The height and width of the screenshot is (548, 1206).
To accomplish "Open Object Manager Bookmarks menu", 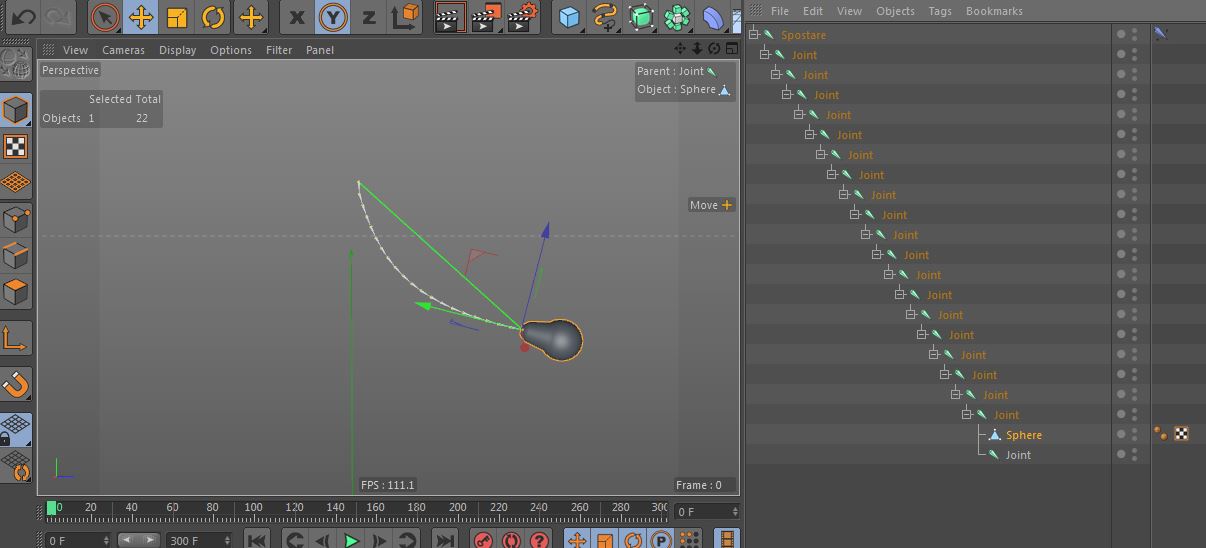I will 994,11.
